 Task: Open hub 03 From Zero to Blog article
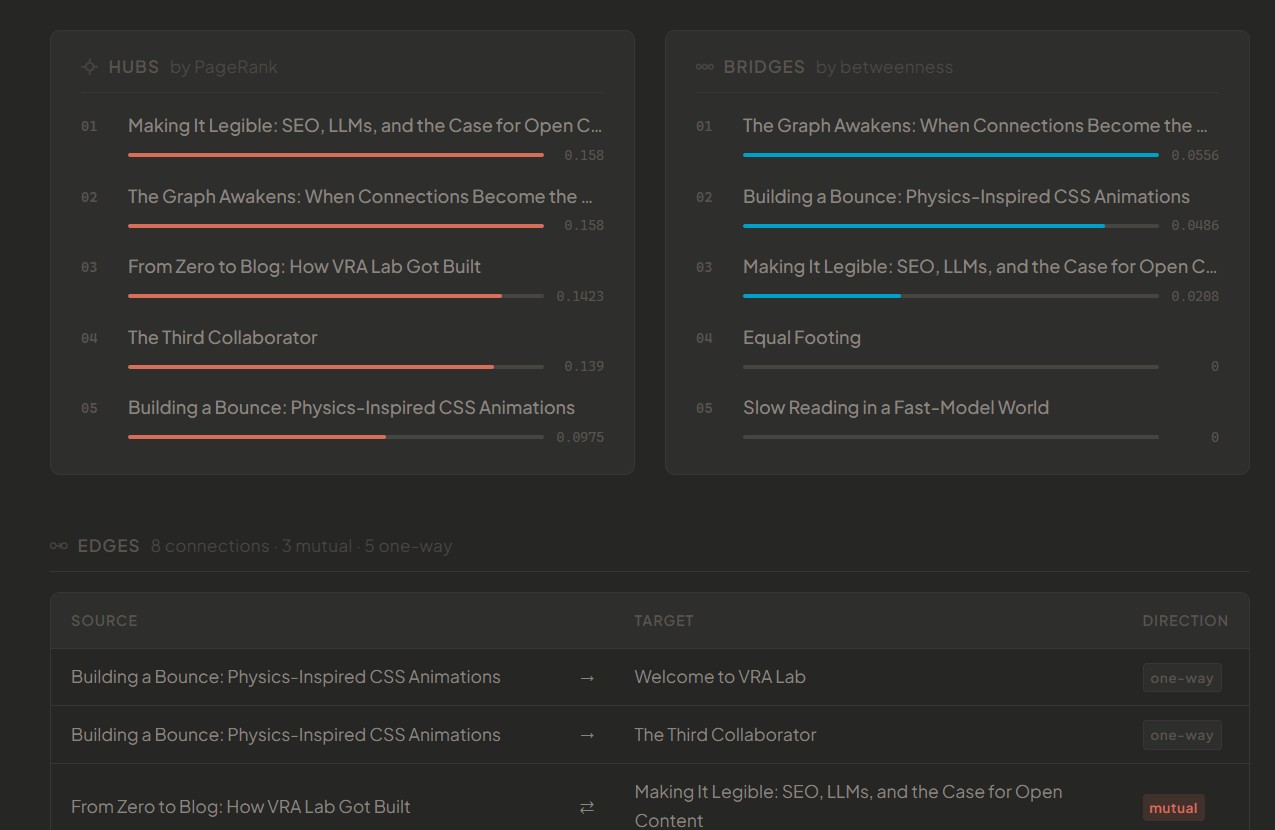pyautogui.click(x=304, y=267)
